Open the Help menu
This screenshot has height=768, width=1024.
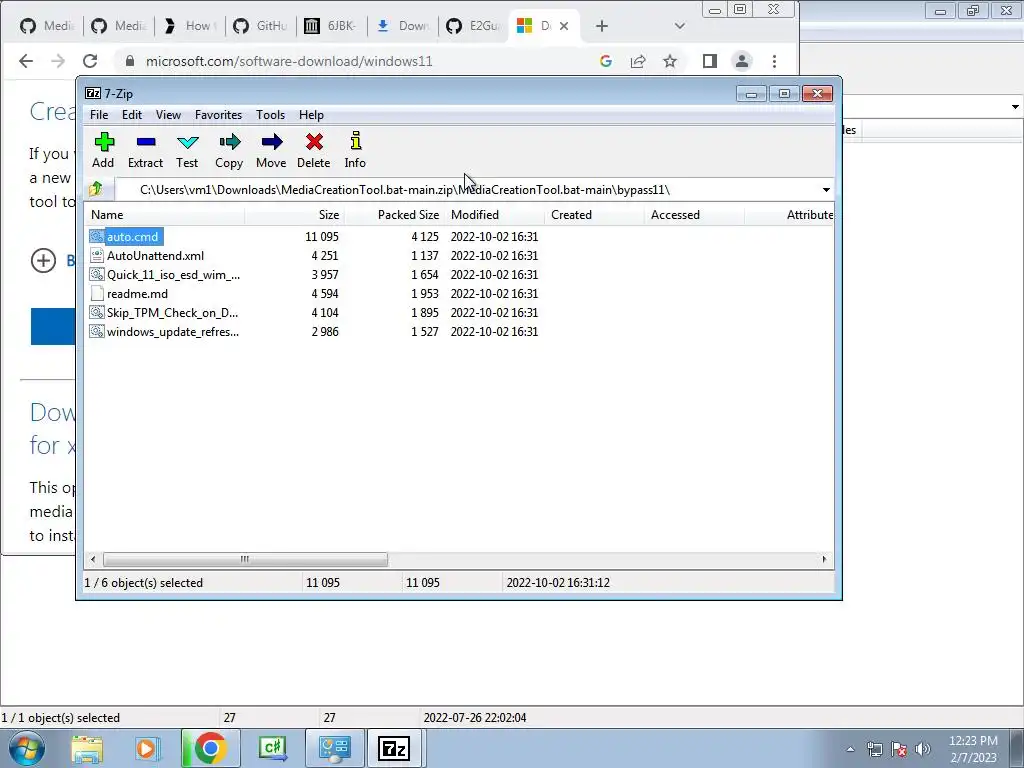312,114
